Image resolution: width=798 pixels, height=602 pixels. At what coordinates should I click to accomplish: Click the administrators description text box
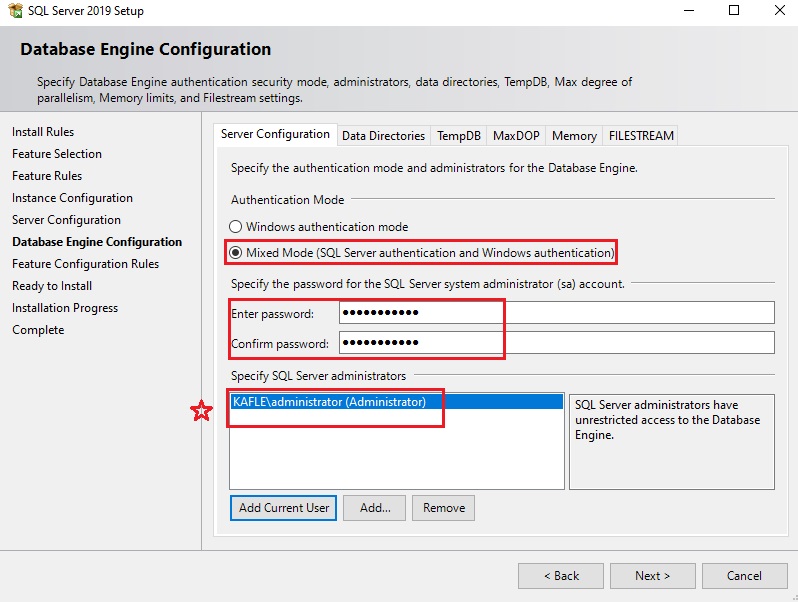tap(672, 442)
